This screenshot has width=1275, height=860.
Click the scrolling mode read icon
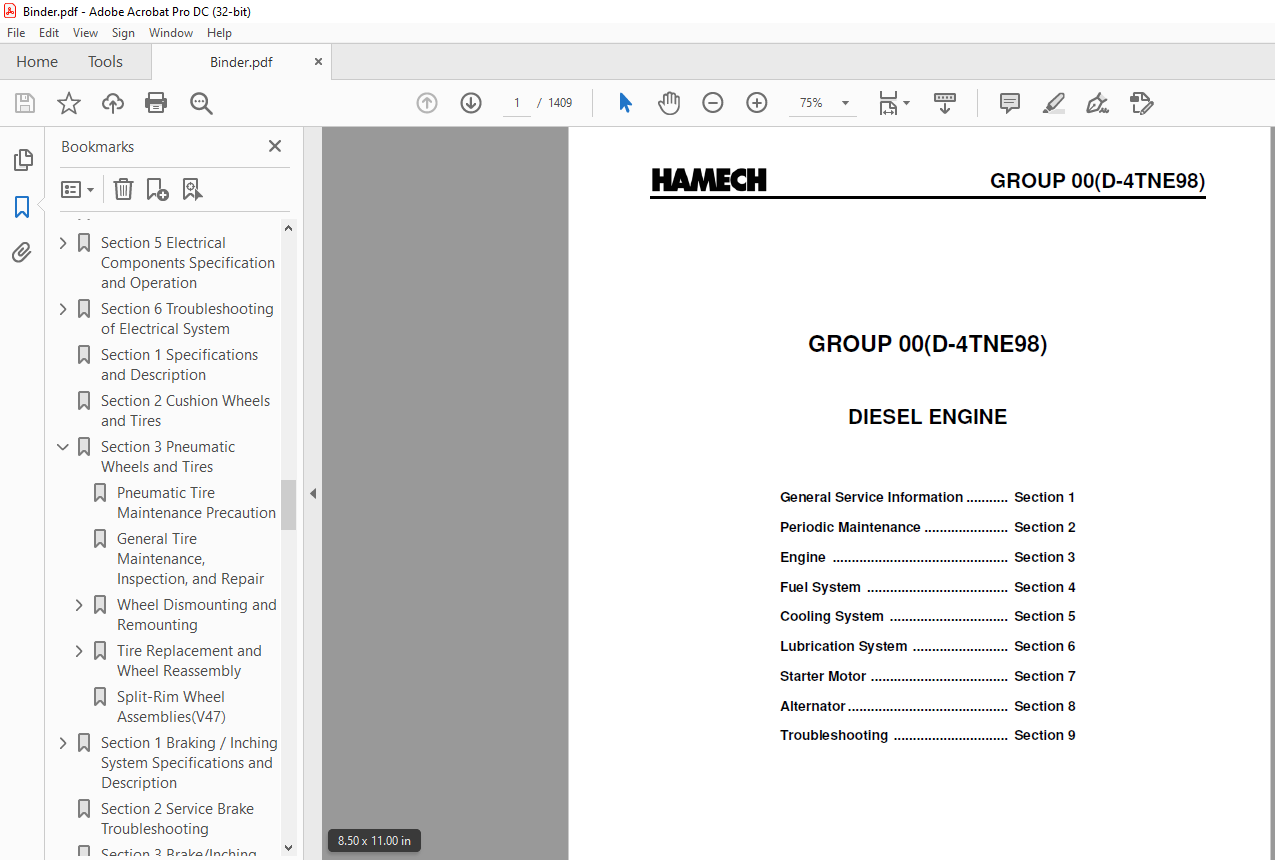click(945, 103)
